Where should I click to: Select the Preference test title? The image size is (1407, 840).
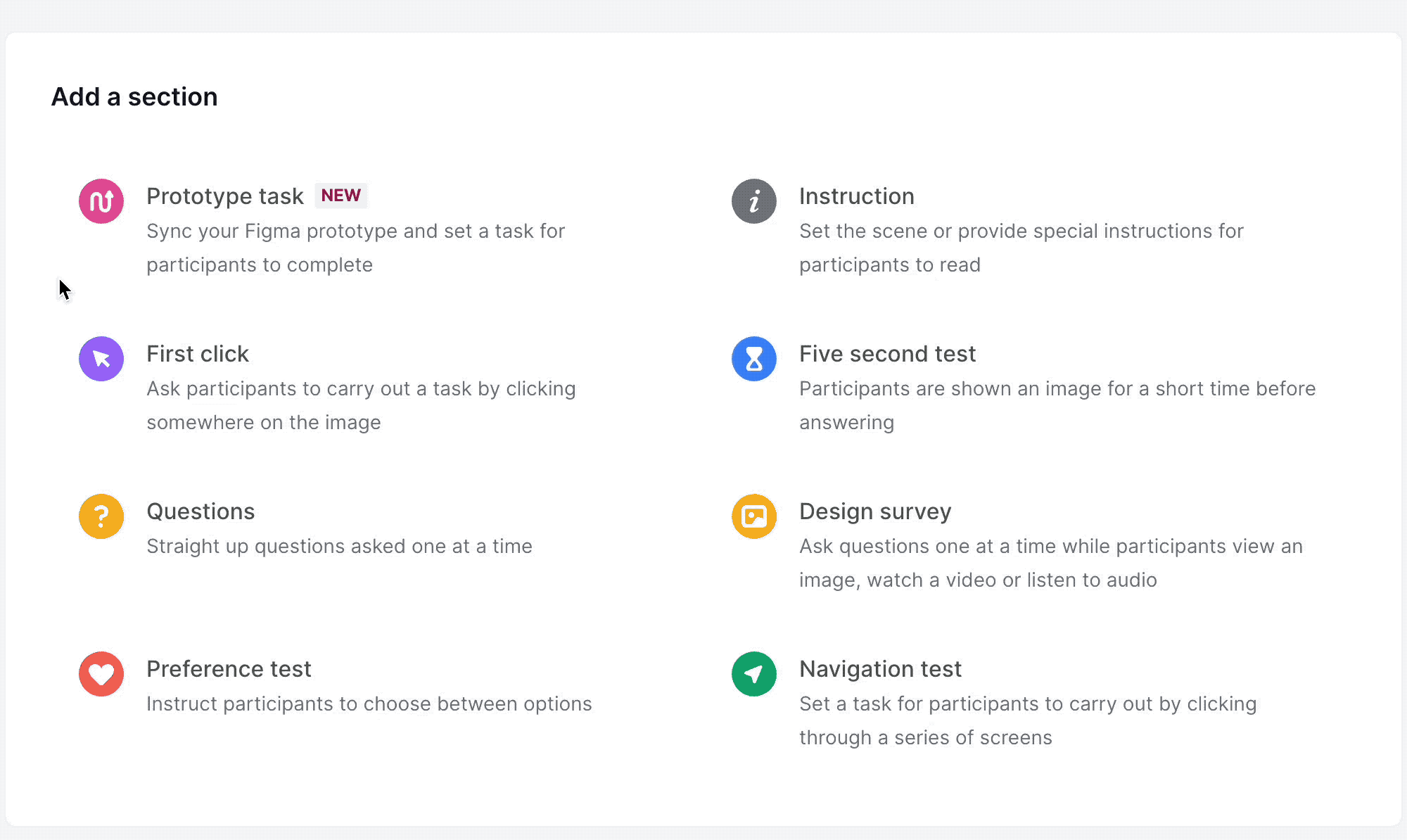coord(229,669)
